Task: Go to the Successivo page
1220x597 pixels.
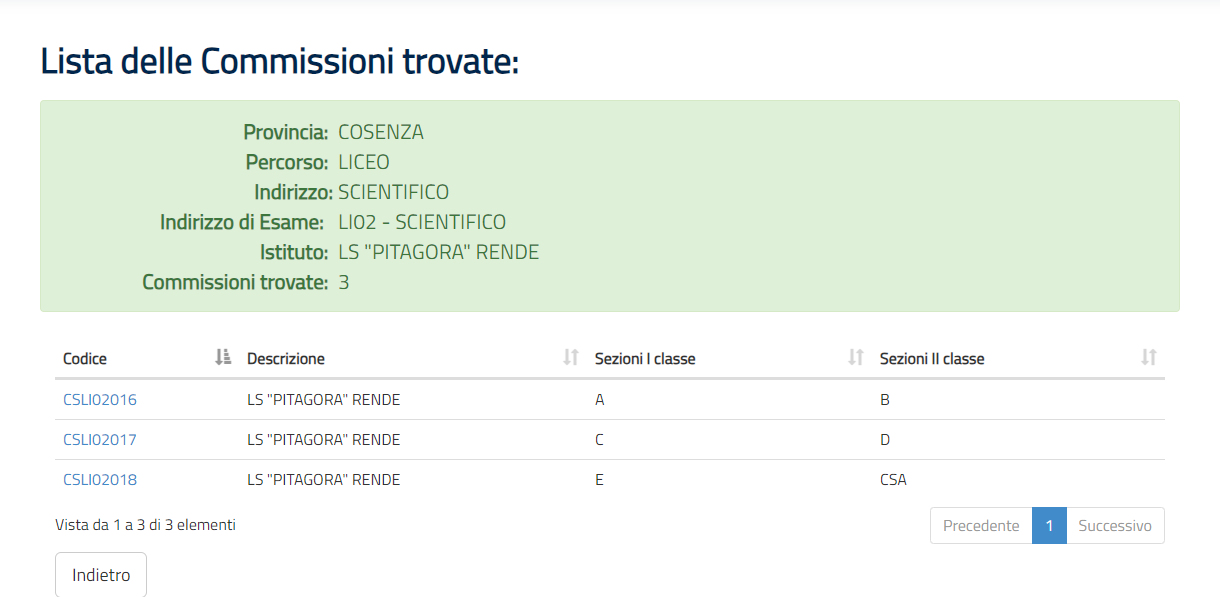Action: pyautogui.click(x=1115, y=526)
